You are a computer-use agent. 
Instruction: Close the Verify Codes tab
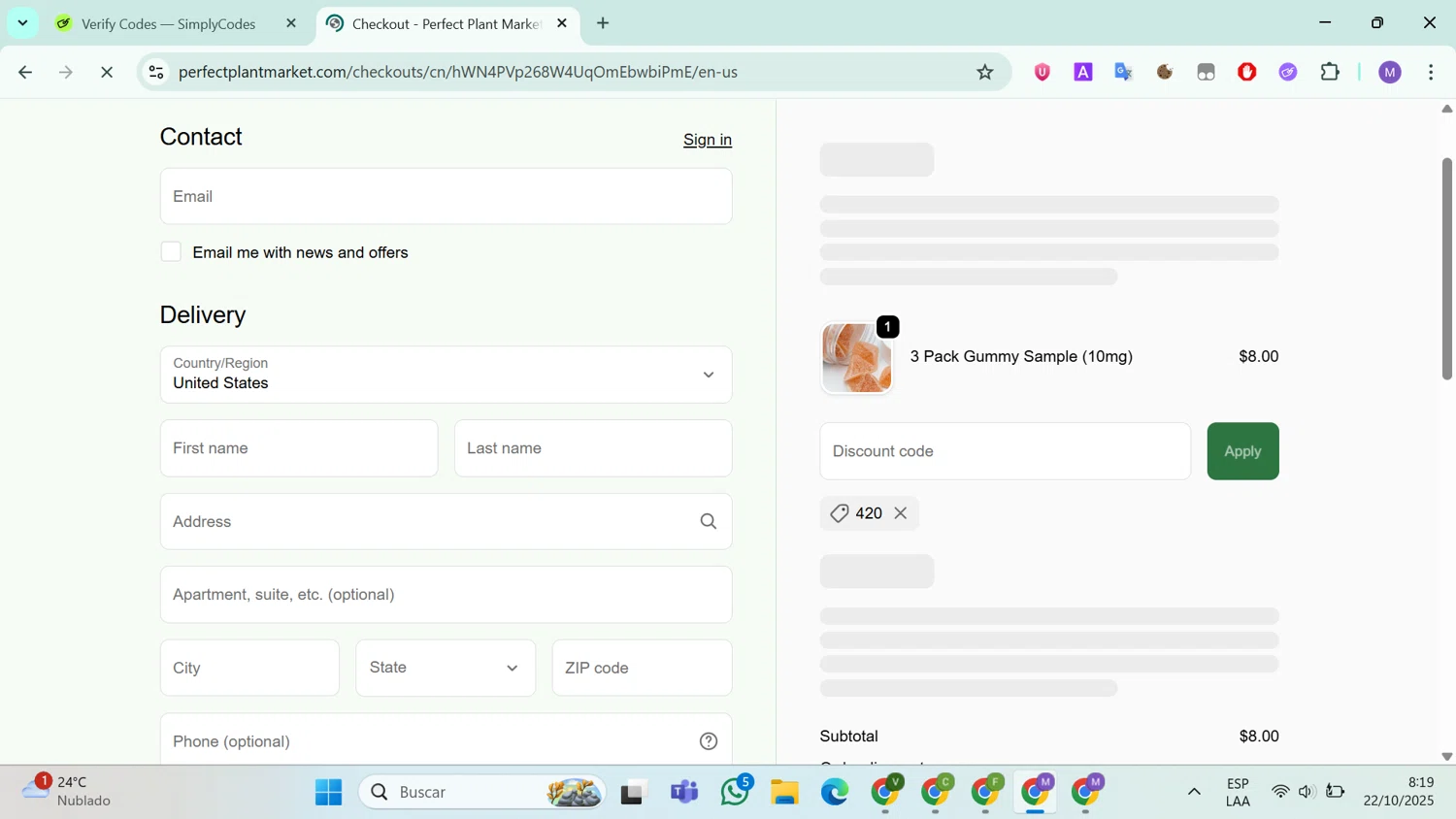pos(291,23)
